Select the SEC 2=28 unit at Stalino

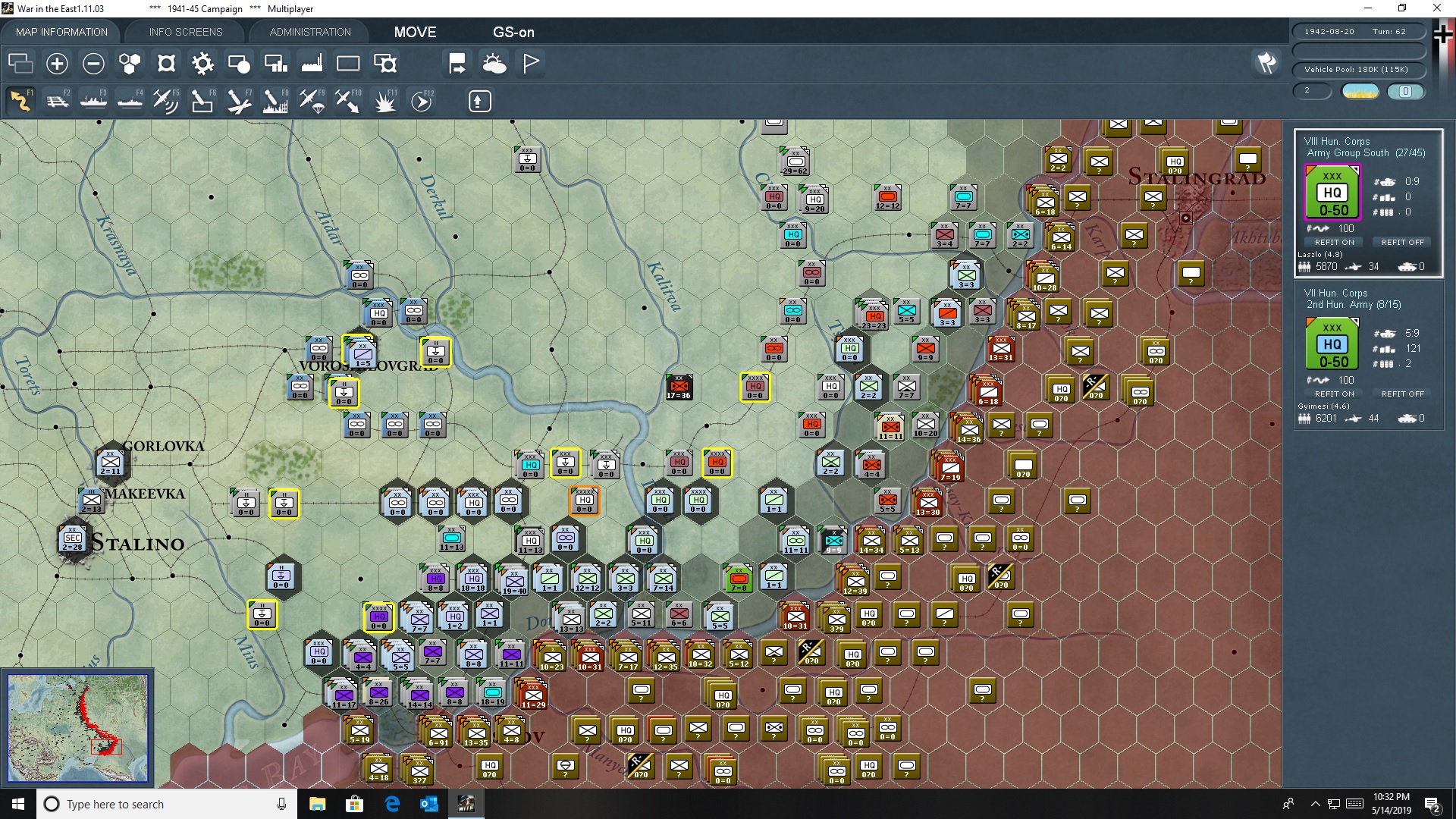(73, 539)
